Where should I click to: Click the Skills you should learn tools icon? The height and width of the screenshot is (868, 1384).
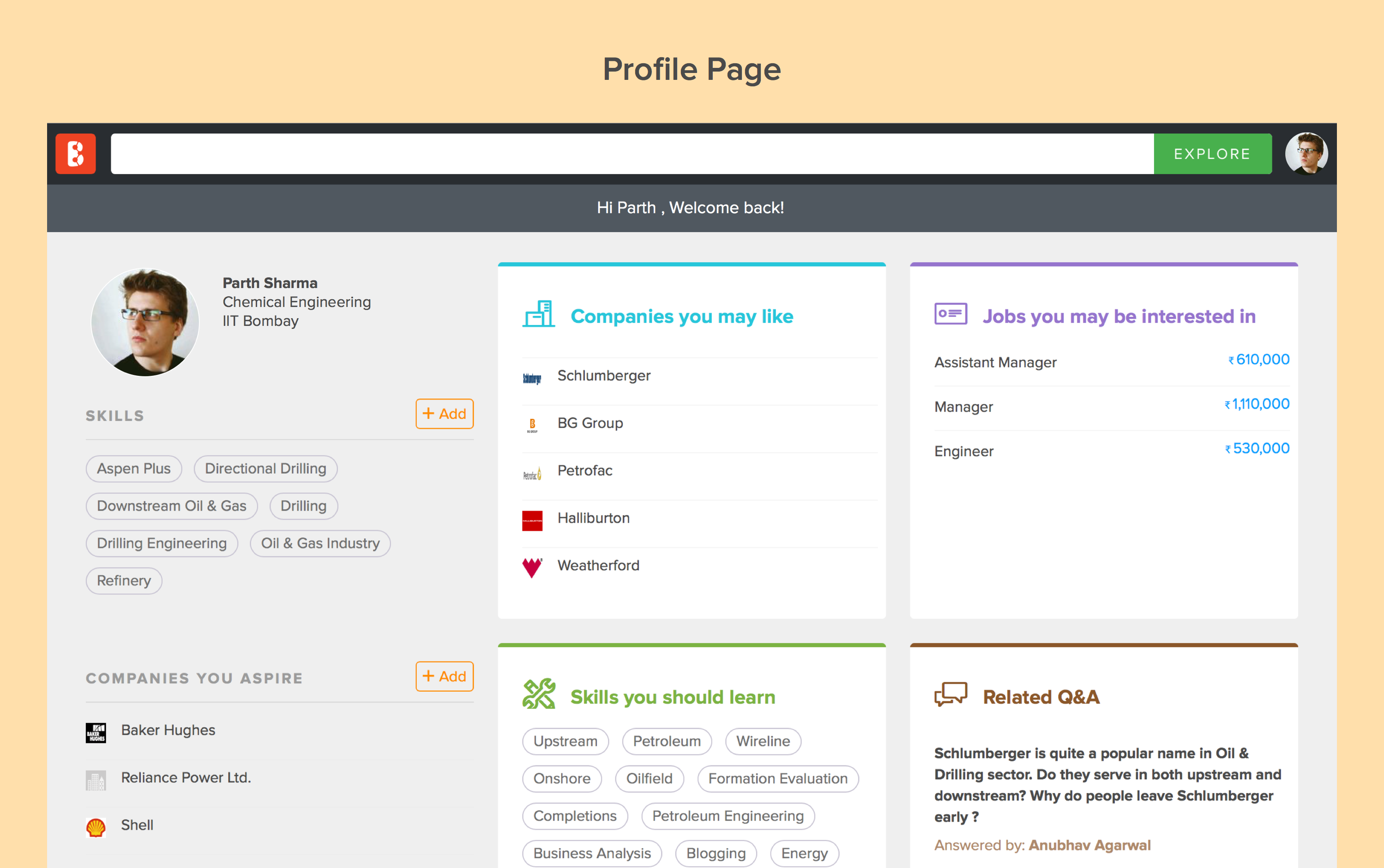[538, 694]
